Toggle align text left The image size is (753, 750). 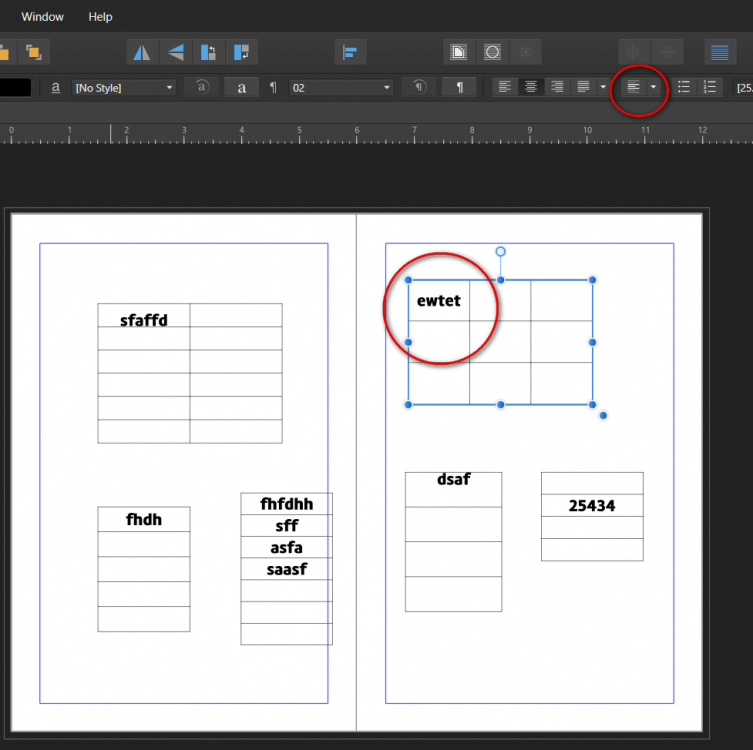click(505, 88)
